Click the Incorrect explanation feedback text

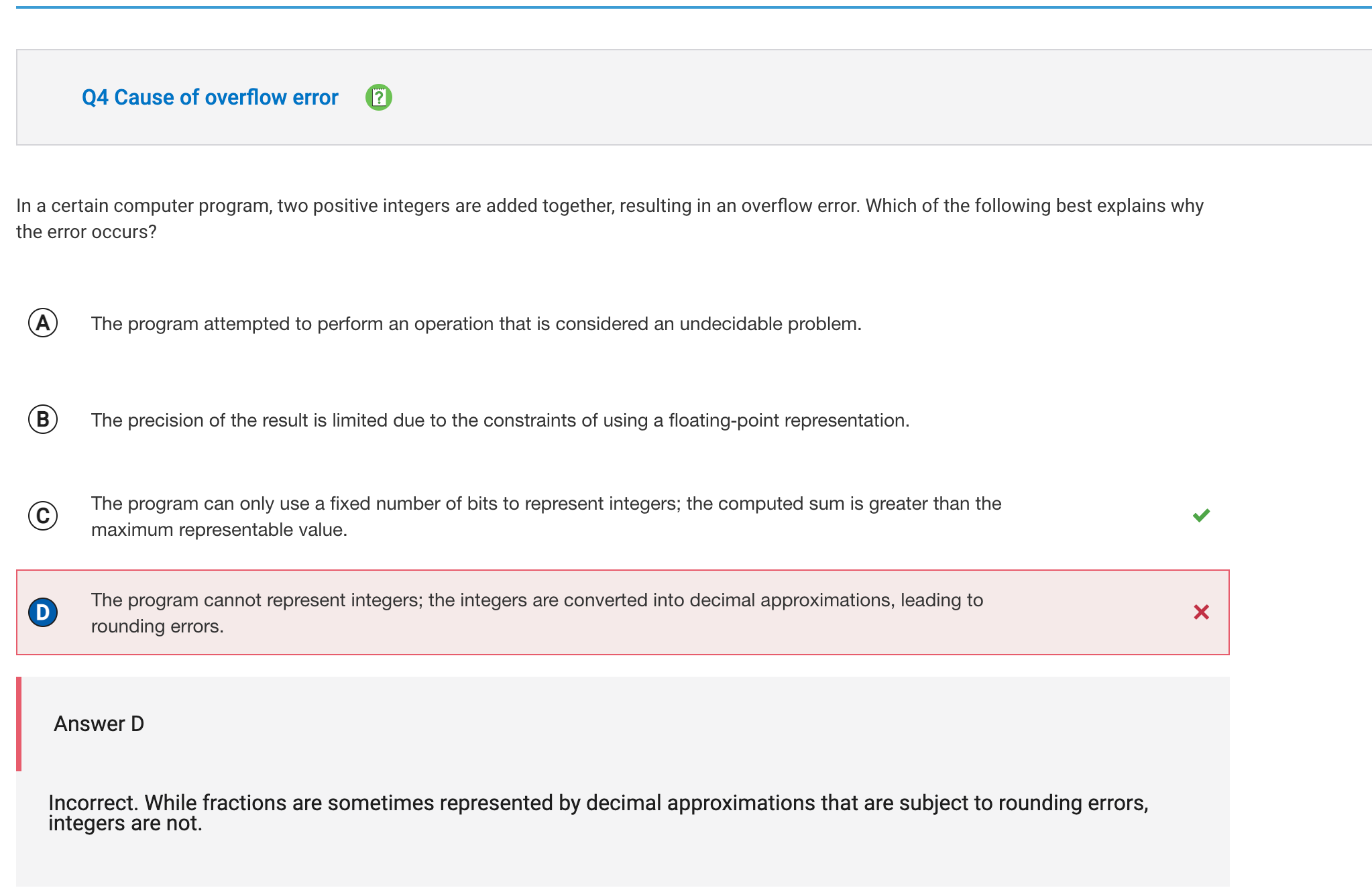(x=598, y=813)
